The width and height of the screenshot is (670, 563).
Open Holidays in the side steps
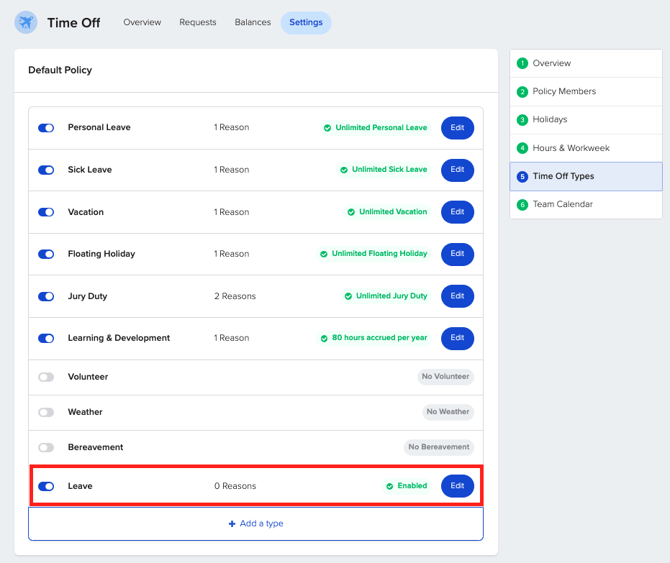tap(586, 120)
